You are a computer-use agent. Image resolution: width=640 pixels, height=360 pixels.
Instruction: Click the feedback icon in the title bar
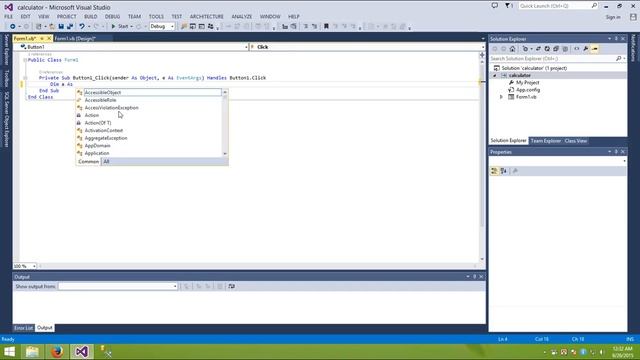tap(495, 6)
